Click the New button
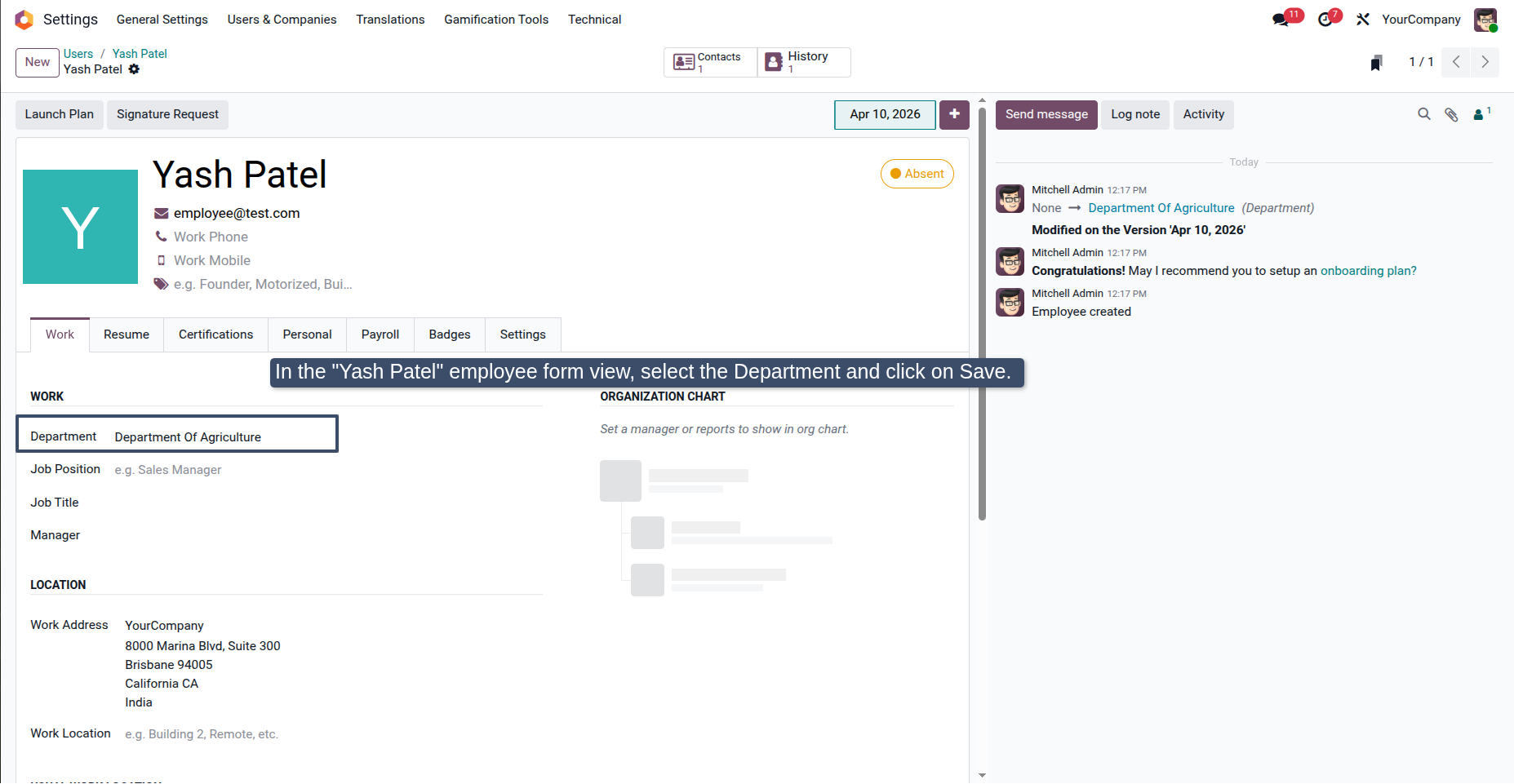 (x=38, y=62)
